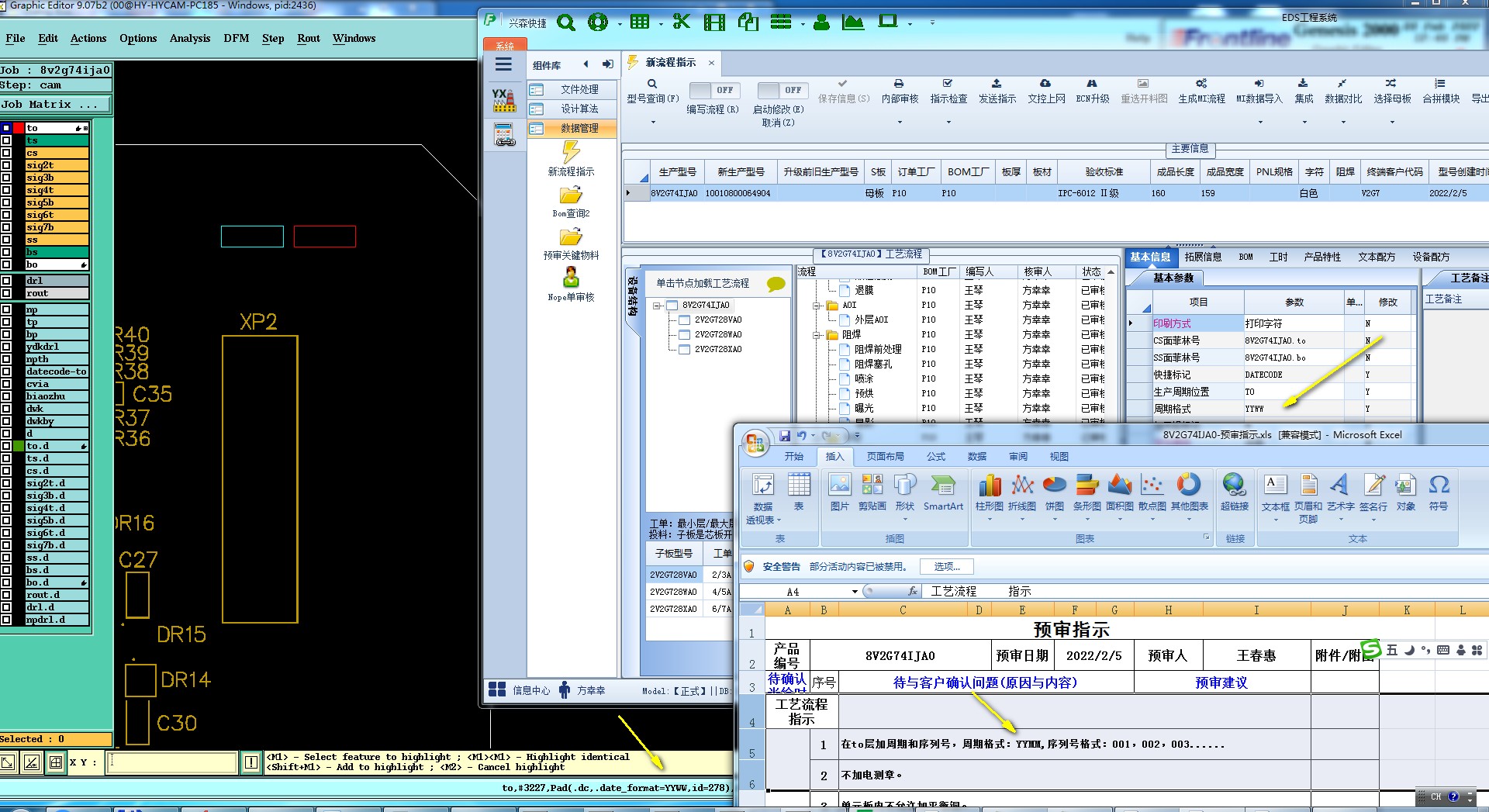The height and width of the screenshot is (812, 1489).
Task: Check the sig2t layer checkbox
Action: tap(6, 165)
